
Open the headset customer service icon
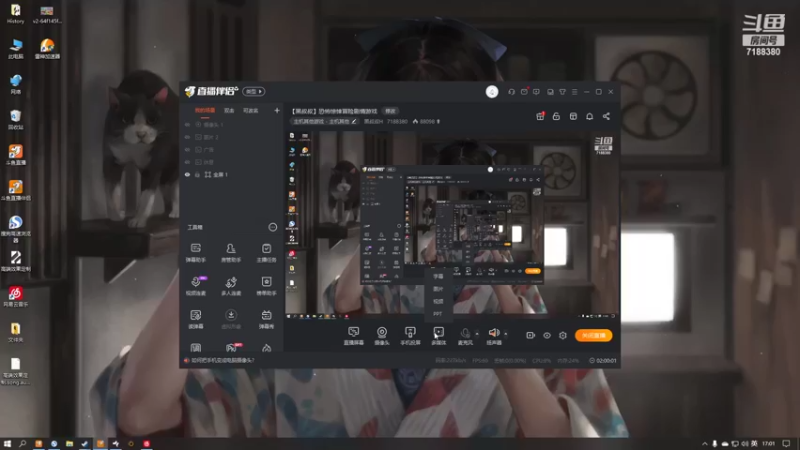[511, 92]
